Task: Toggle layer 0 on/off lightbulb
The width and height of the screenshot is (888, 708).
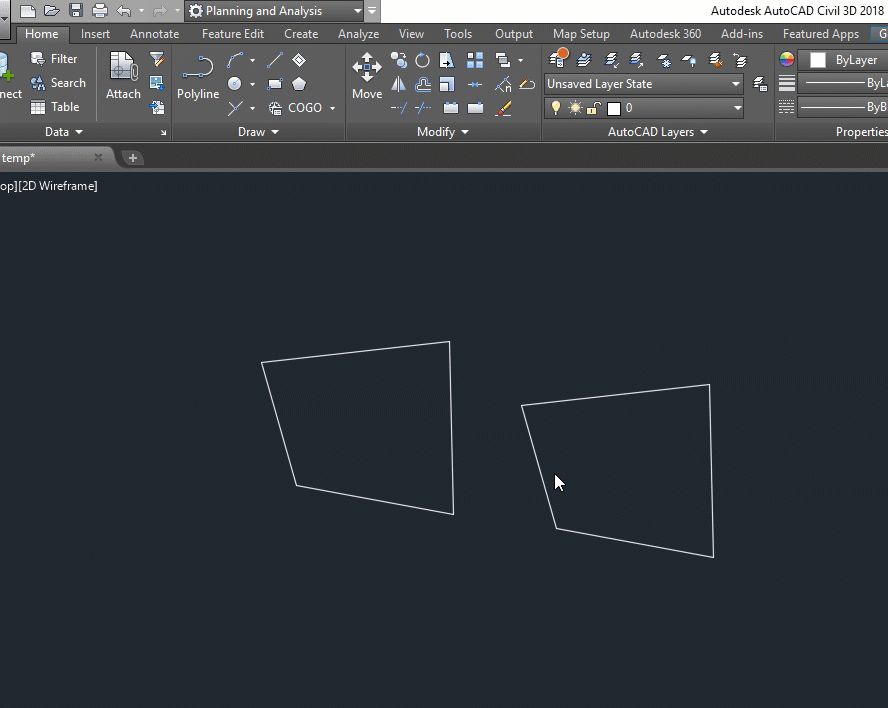Action: (x=556, y=108)
